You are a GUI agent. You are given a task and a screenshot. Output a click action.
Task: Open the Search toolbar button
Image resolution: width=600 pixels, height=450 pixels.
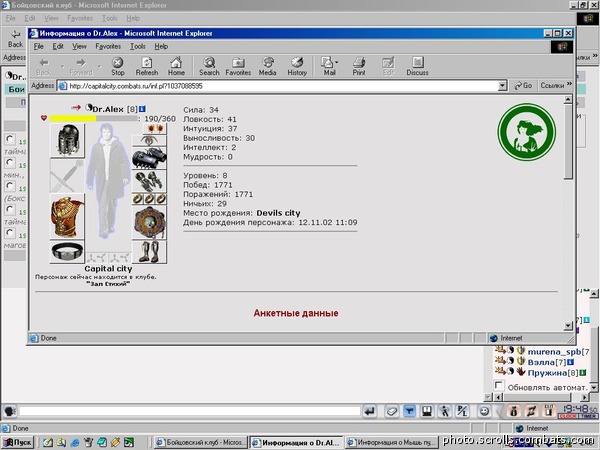209,66
